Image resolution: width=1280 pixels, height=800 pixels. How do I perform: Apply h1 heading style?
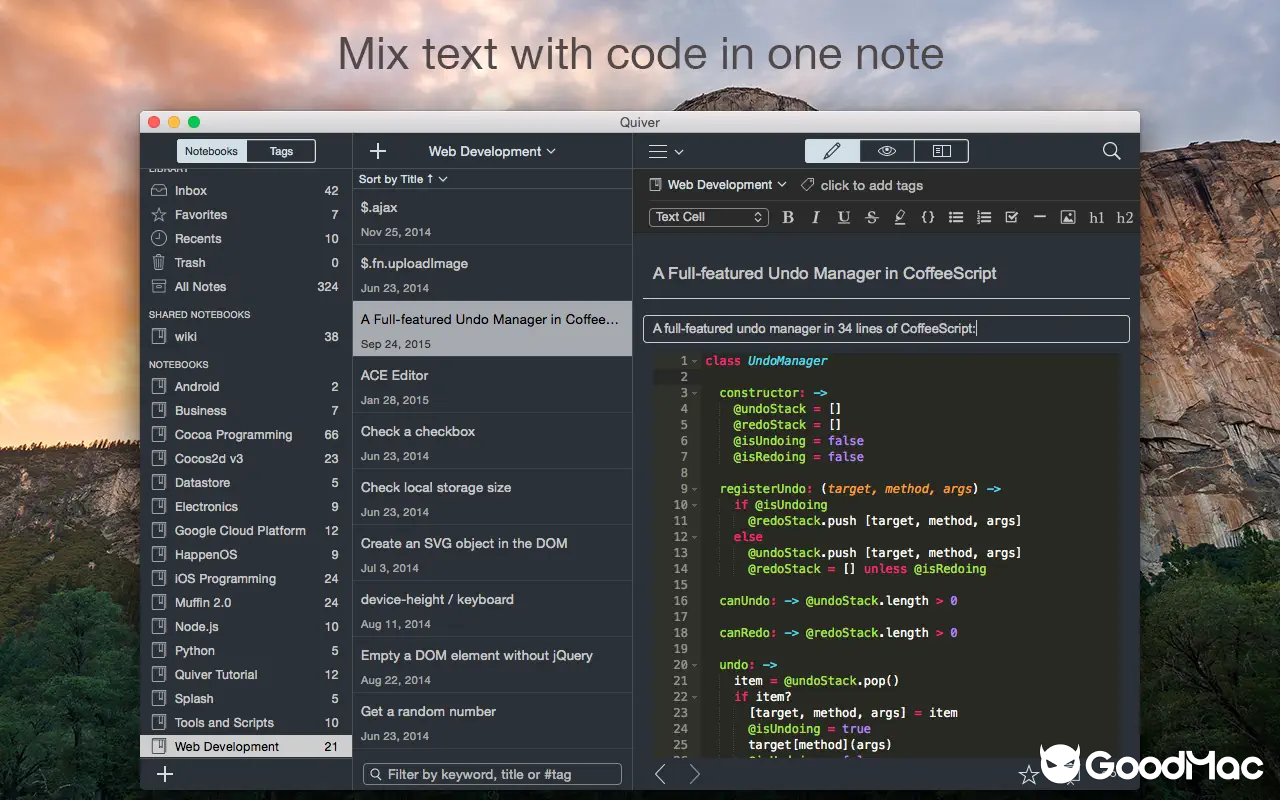point(1097,217)
